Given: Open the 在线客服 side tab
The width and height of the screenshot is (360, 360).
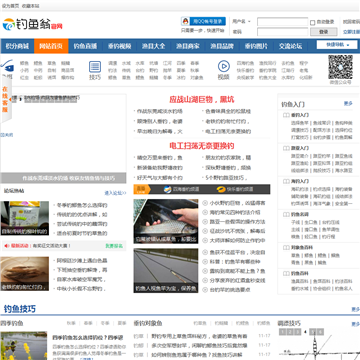Looking at the screenshot, I should pyautogui.click(x=5, y=99).
